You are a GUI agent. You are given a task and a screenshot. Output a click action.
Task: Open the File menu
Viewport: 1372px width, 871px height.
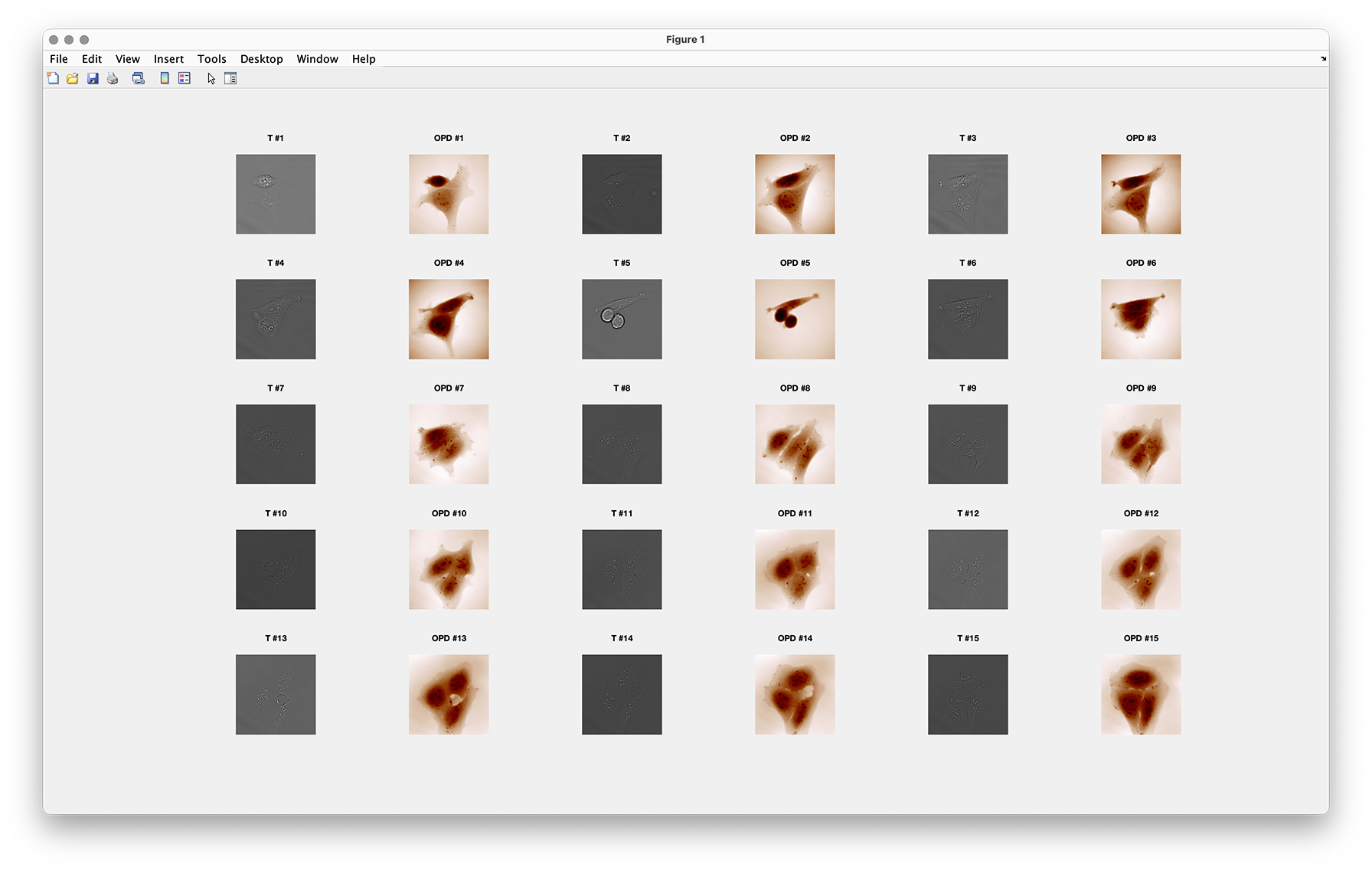click(59, 59)
